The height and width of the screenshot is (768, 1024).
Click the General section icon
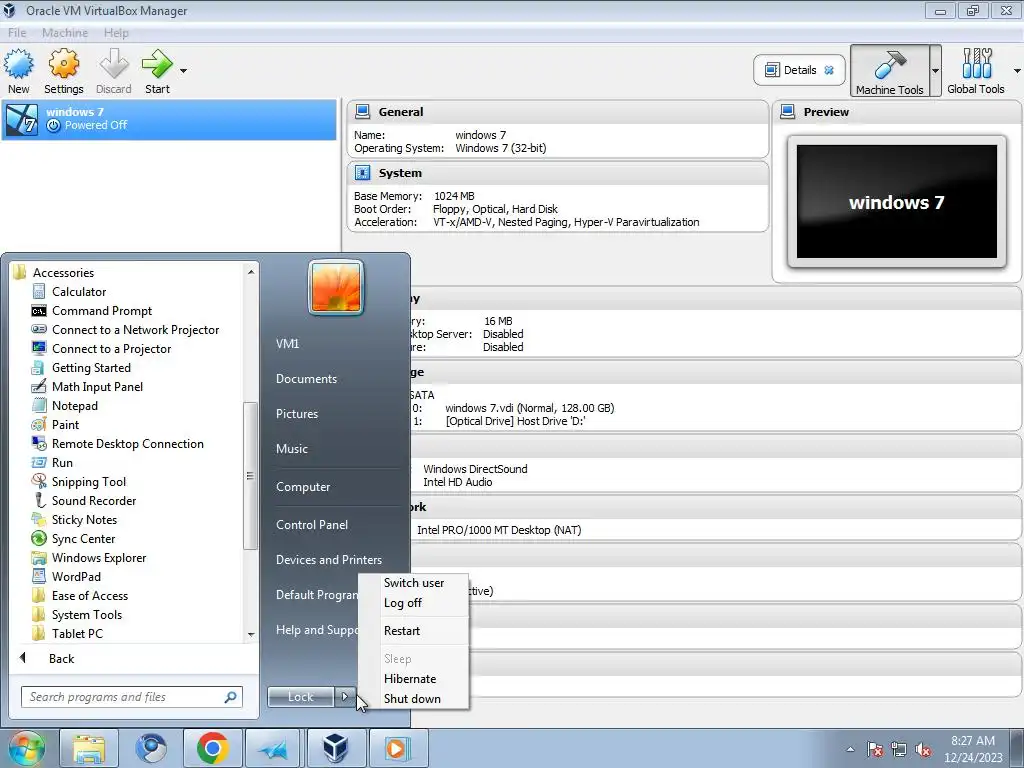pyautogui.click(x=362, y=112)
